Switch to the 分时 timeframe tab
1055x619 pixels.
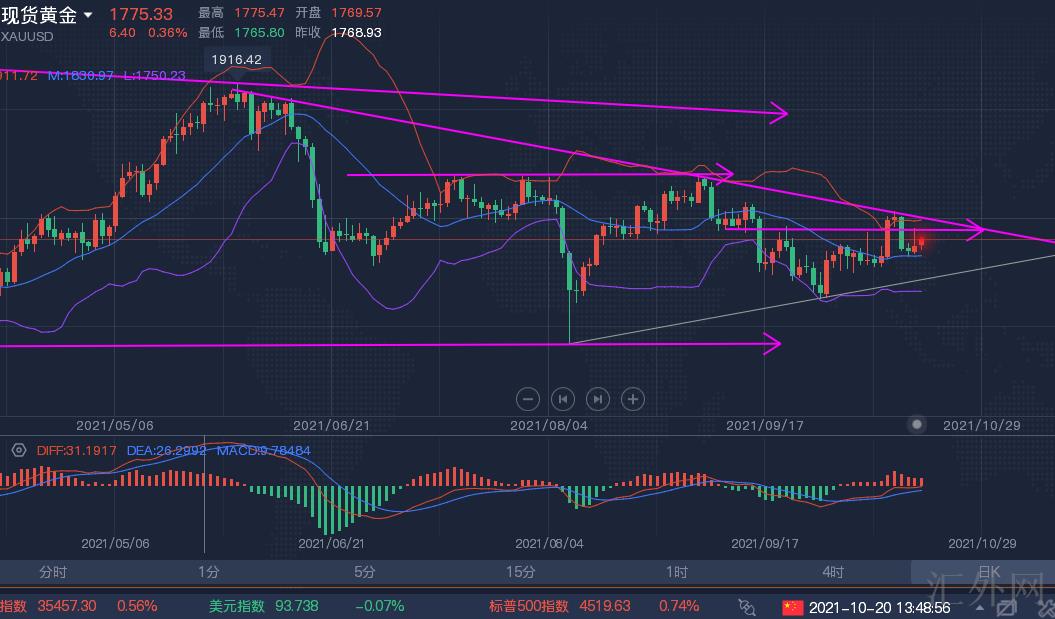pos(52,573)
